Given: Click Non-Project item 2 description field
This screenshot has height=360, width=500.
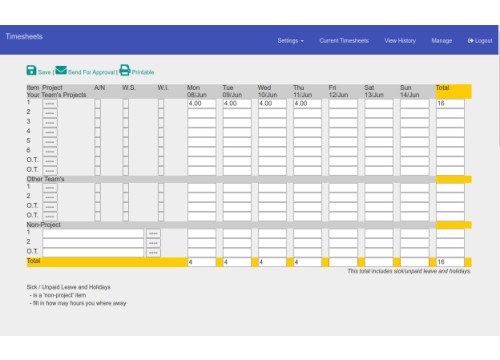Looking at the screenshot, I should click(93, 243).
